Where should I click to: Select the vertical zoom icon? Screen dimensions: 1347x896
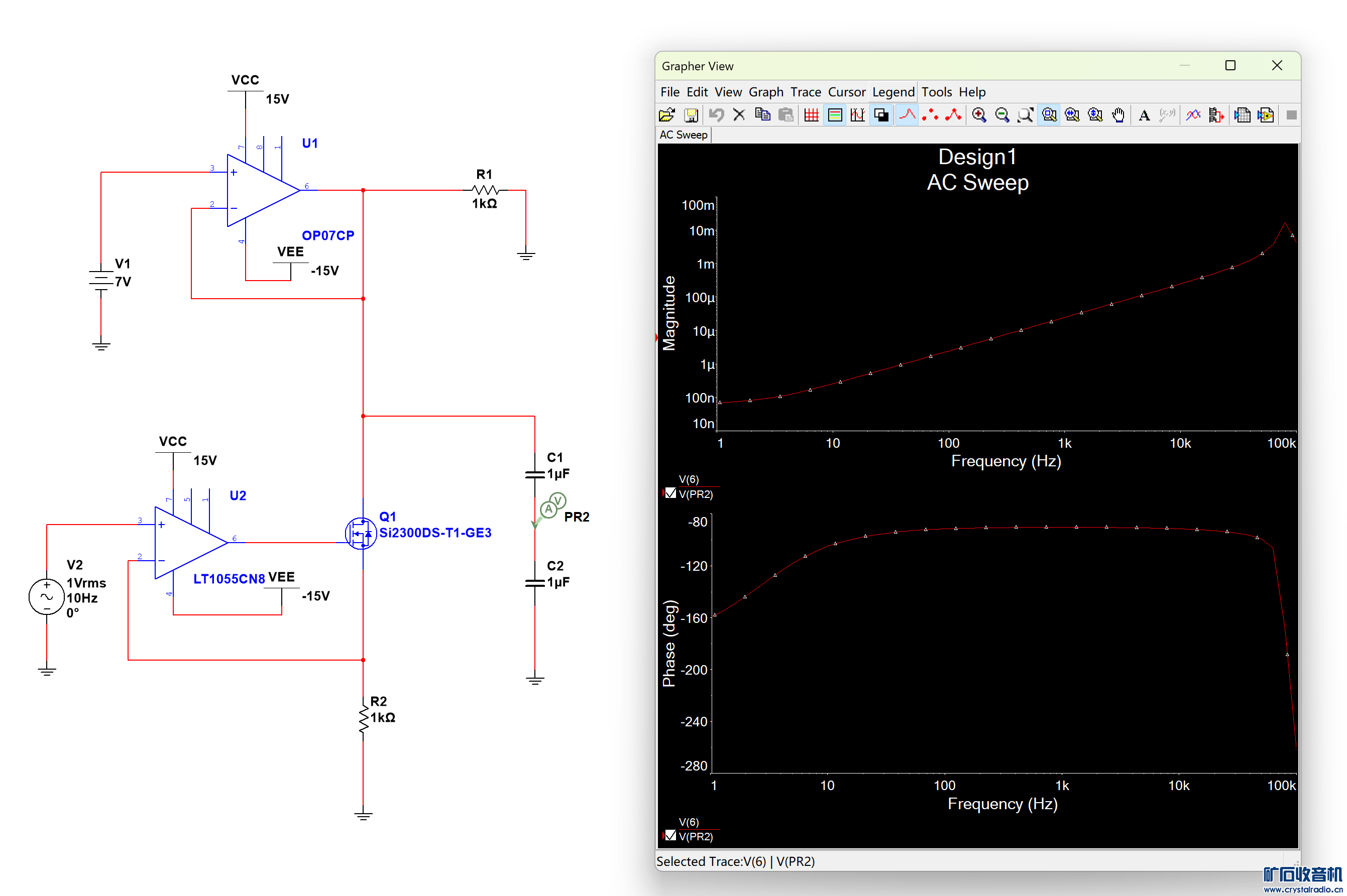[x=1095, y=115]
